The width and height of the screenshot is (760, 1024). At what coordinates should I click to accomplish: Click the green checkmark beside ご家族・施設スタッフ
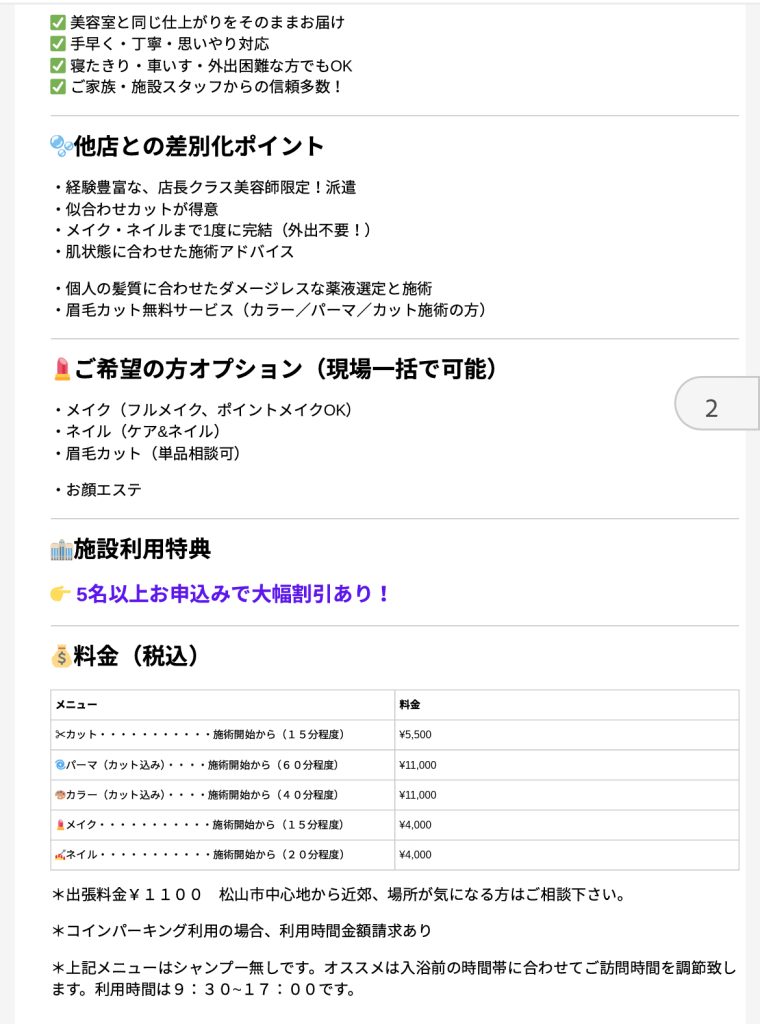click(x=57, y=87)
